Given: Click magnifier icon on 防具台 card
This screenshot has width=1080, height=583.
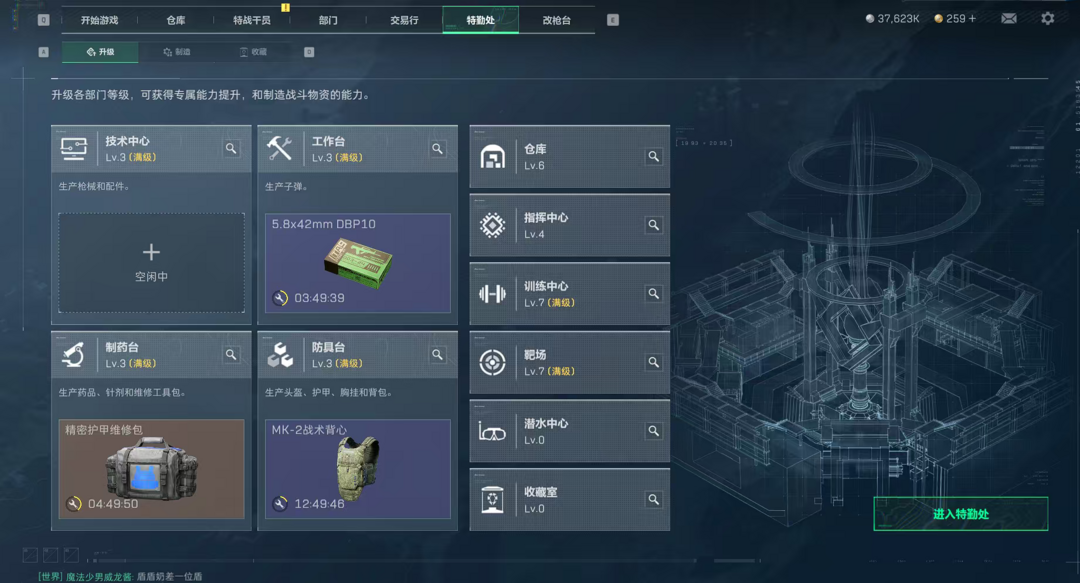Looking at the screenshot, I should 437,354.
